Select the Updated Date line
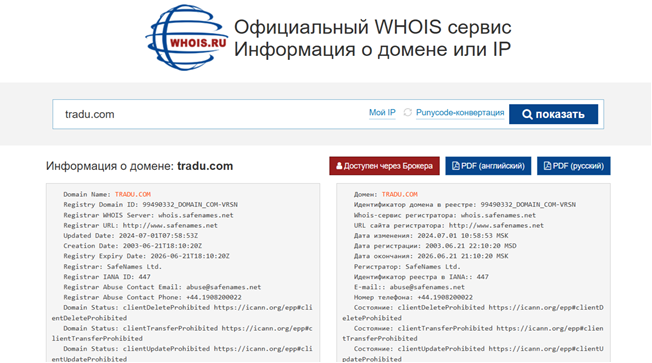The image size is (652, 363). pyautogui.click(x=131, y=235)
